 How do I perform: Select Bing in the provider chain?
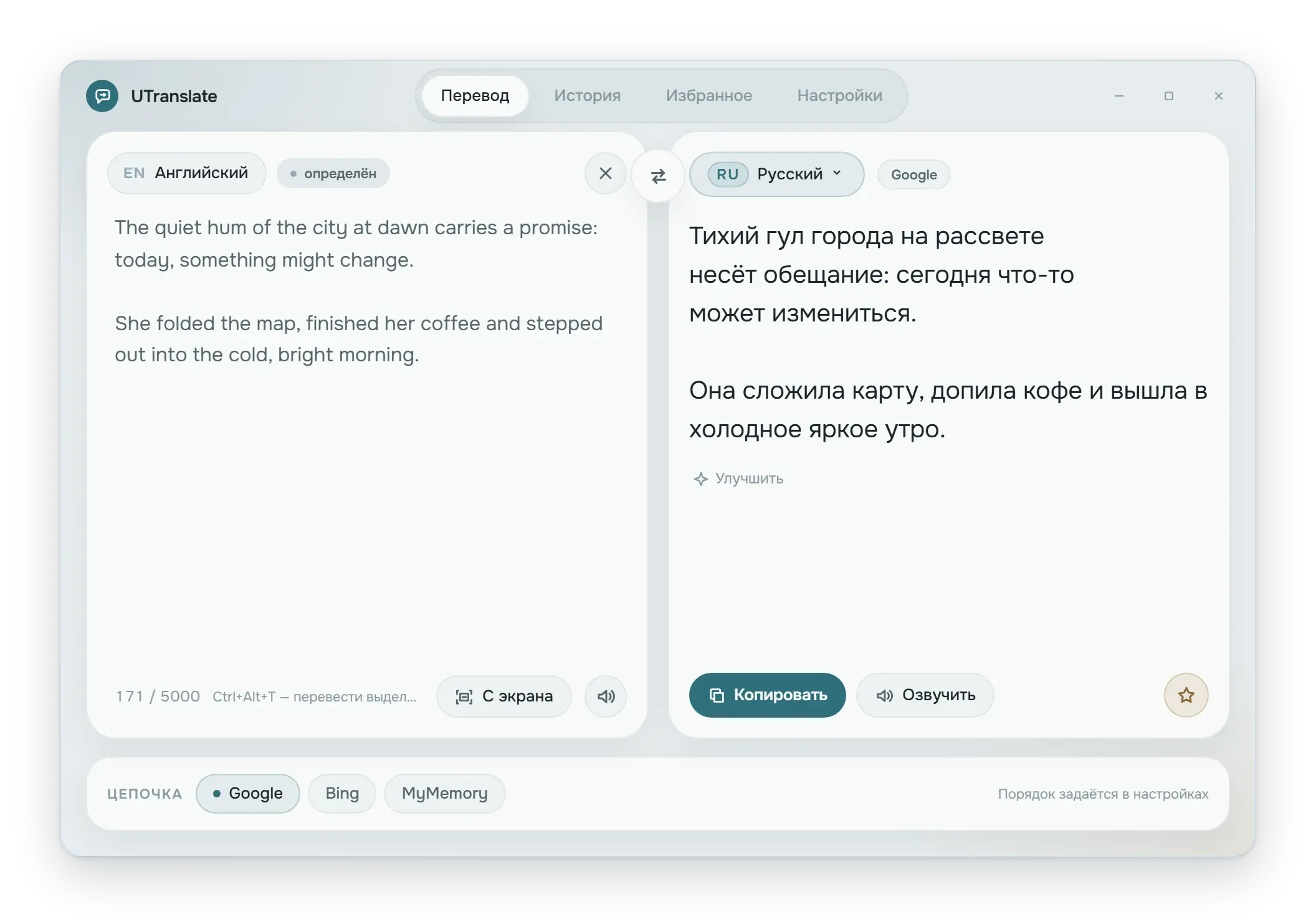(x=342, y=793)
